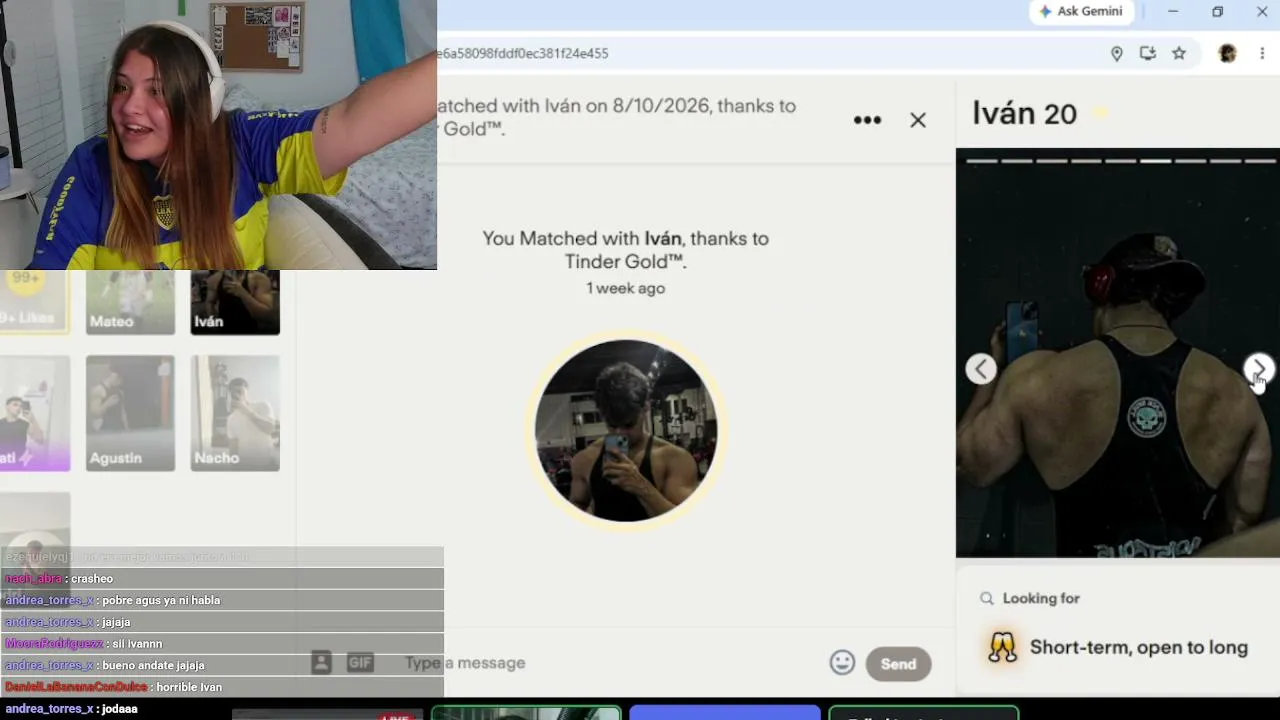The image size is (1280, 720).
Task: Open the GIF picker
Action: [360, 663]
